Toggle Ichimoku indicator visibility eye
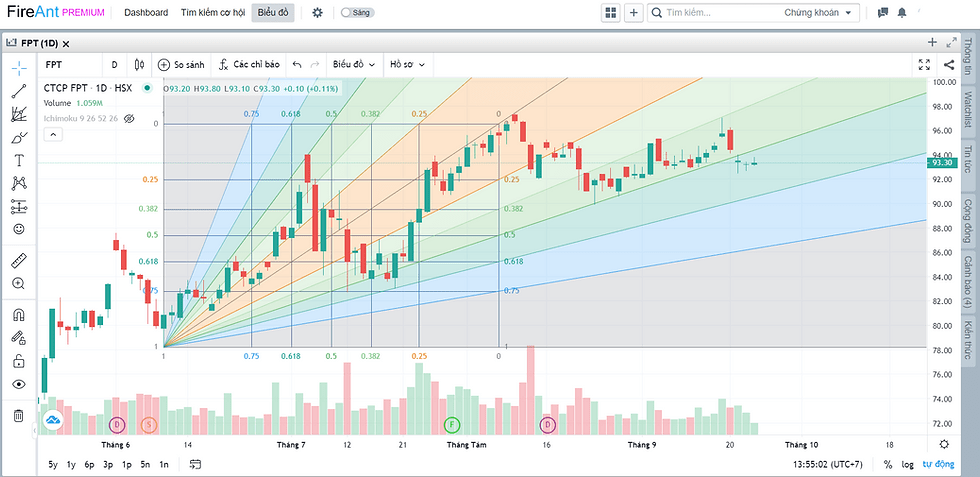 pyautogui.click(x=129, y=118)
